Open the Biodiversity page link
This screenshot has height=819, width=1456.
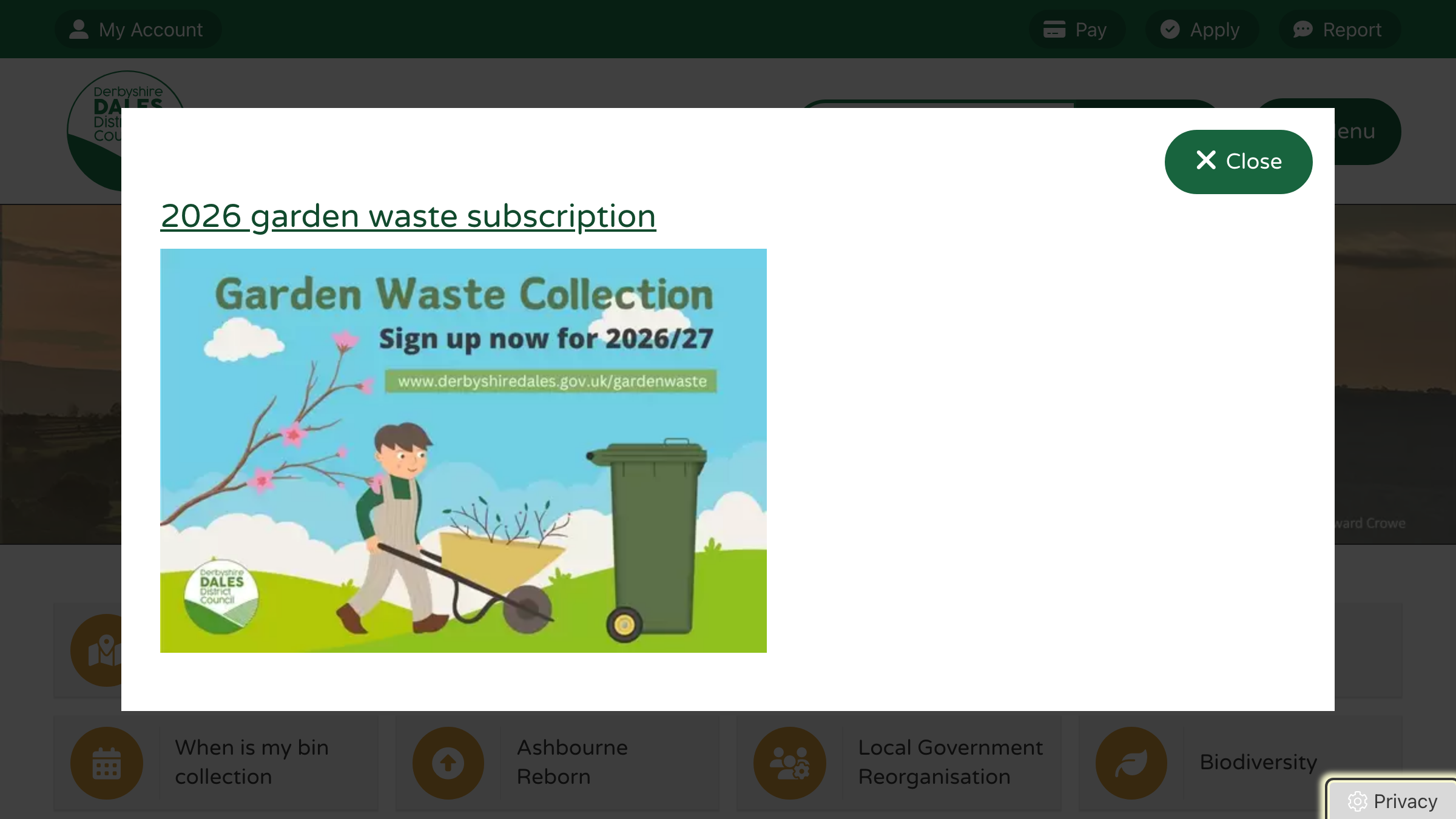click(x=1258, y=762)
